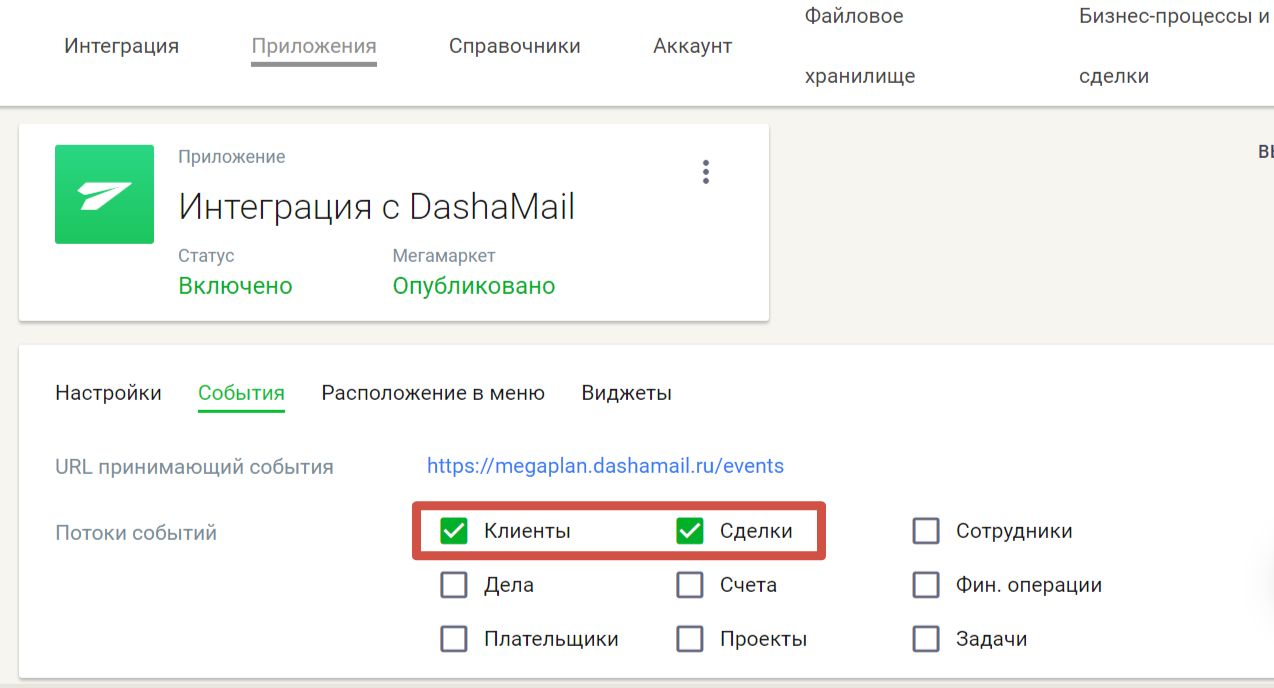
Task: Open the Справочники menu item
Action: (x=514, y=46)
